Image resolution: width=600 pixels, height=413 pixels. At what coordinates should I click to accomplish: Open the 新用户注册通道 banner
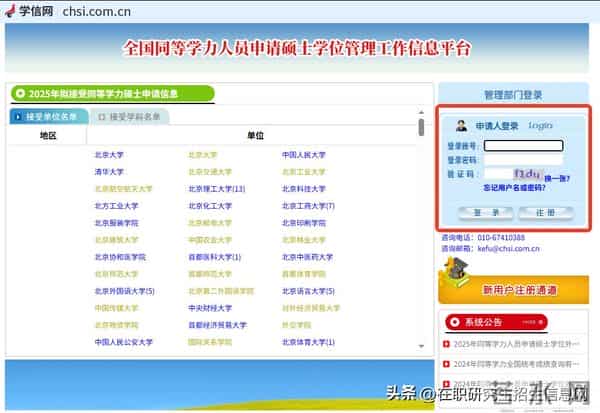click(514, 289)
